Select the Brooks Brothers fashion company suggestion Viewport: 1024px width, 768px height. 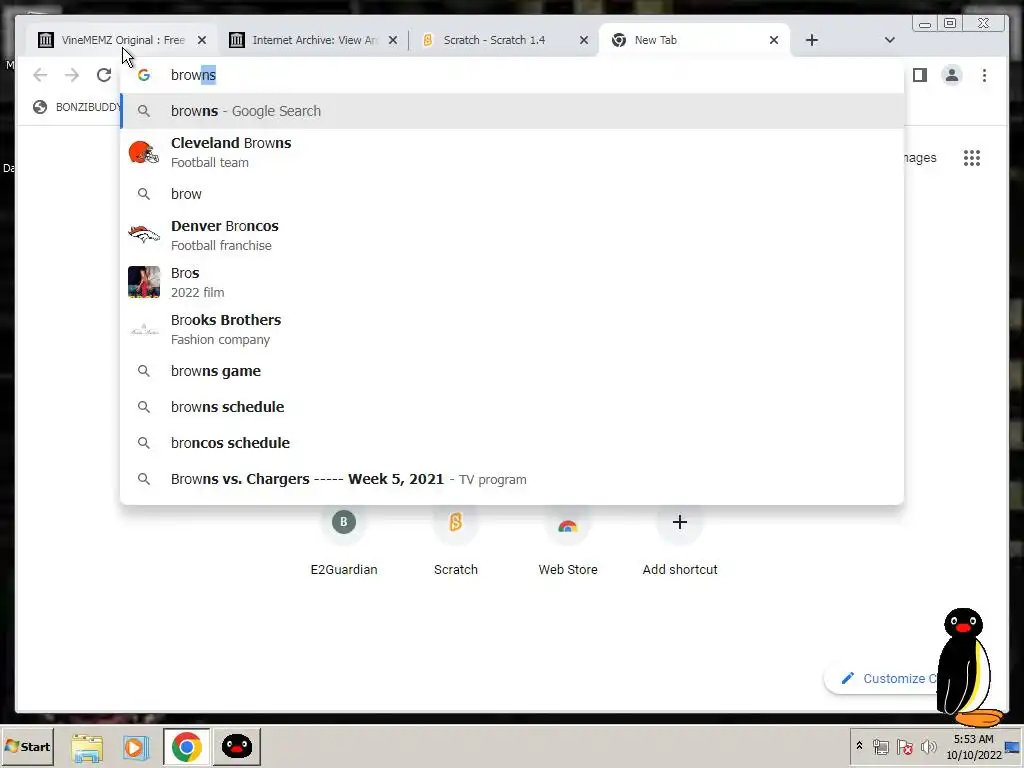pyautogui.click(x=512, y=329)
